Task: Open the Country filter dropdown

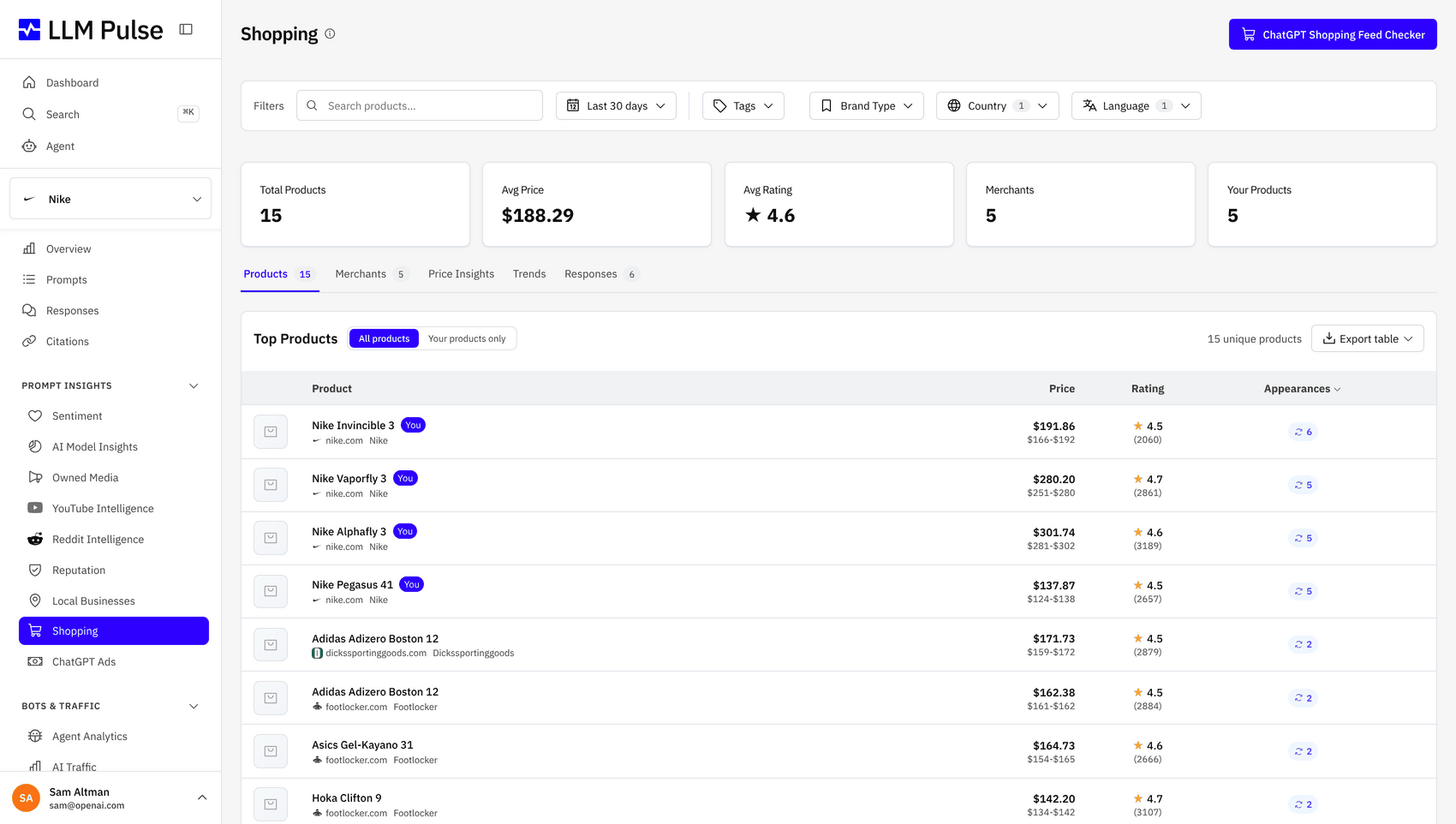Action: point(998,106)
